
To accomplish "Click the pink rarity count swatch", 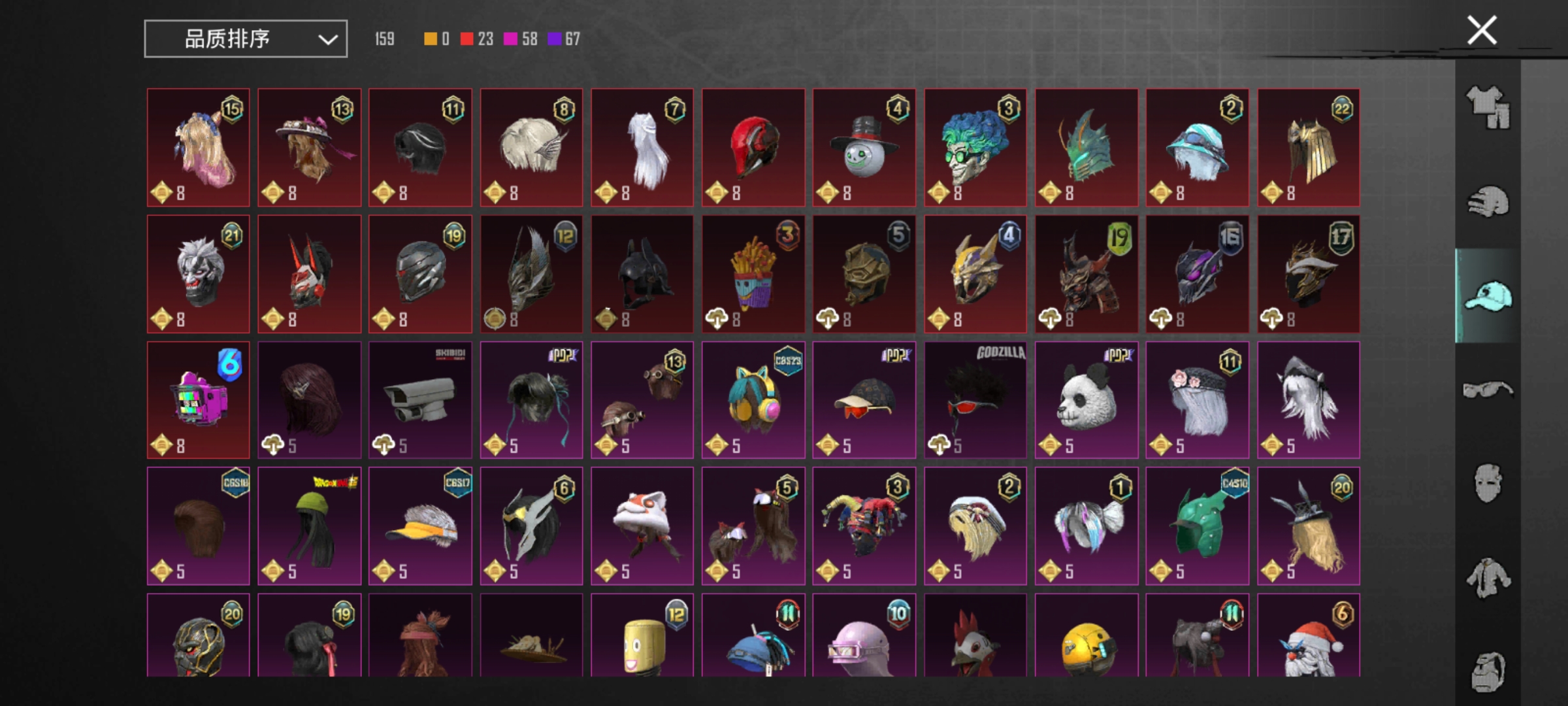I will pyautogui.click(x=510, y=39).
